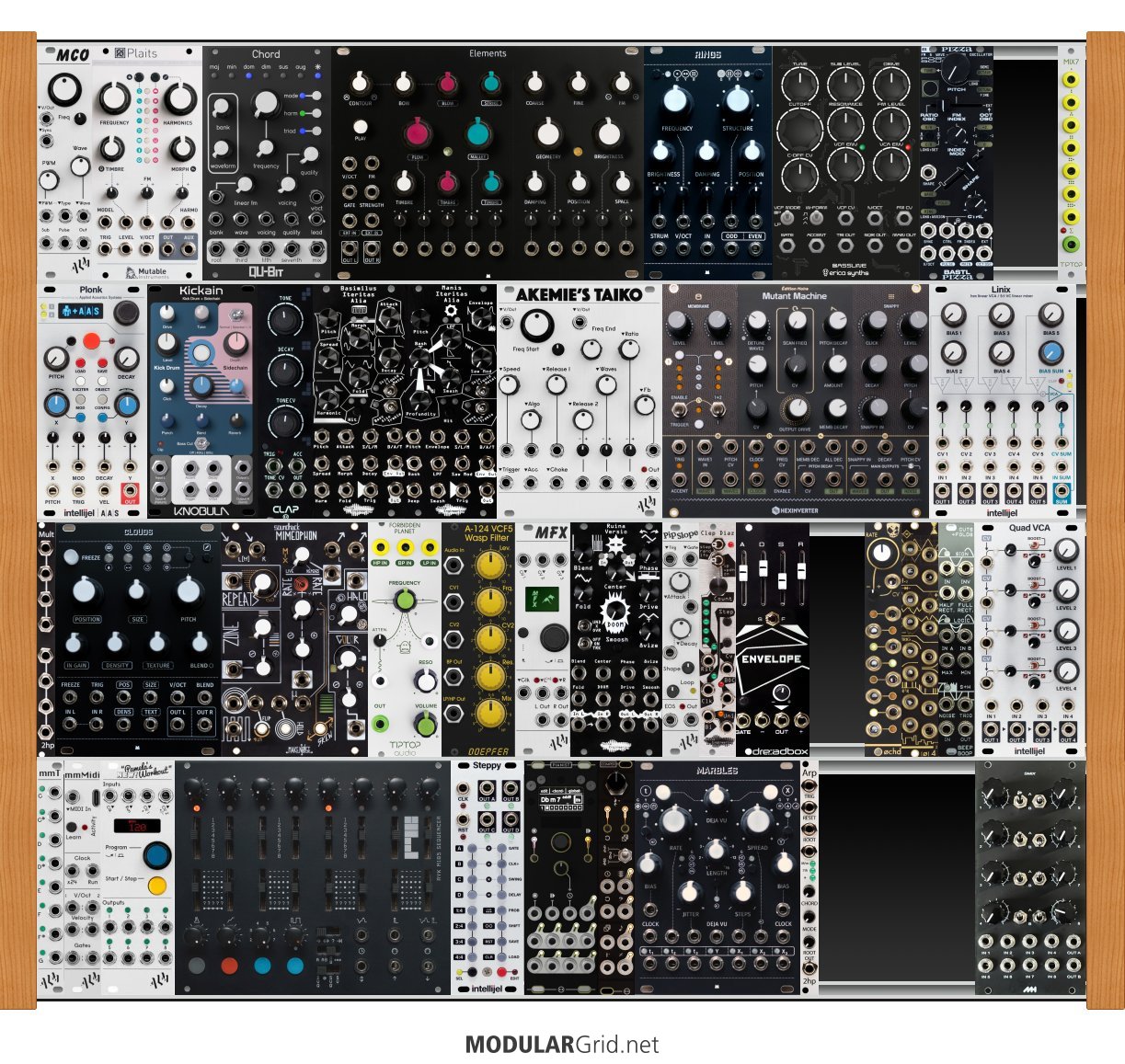
Task: Click the large Freq Start knob on Akemie's Taiko
Action: (x=536, y=324)
